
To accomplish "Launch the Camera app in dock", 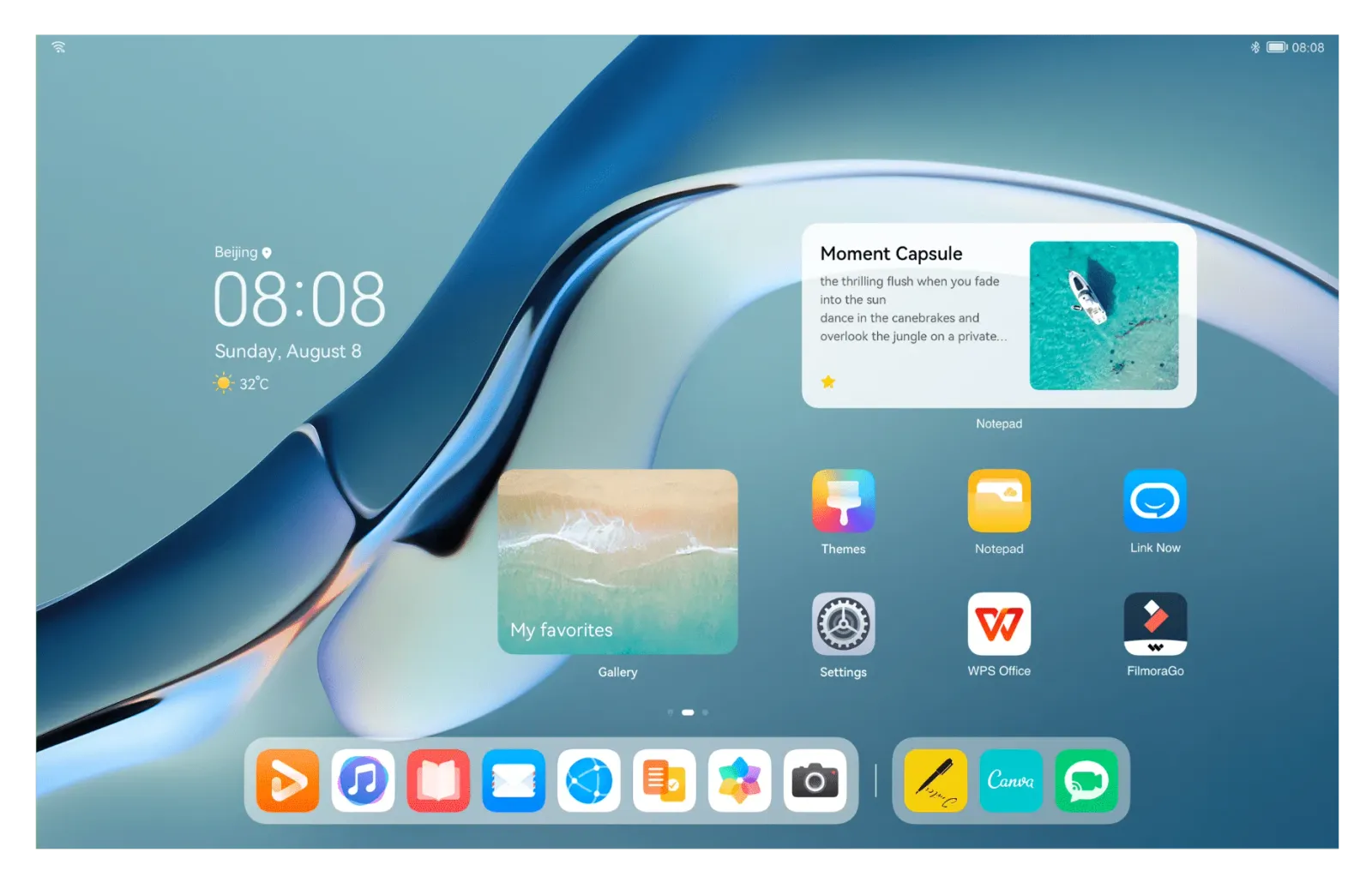I will pyautogui.click(x=815, y=781).
